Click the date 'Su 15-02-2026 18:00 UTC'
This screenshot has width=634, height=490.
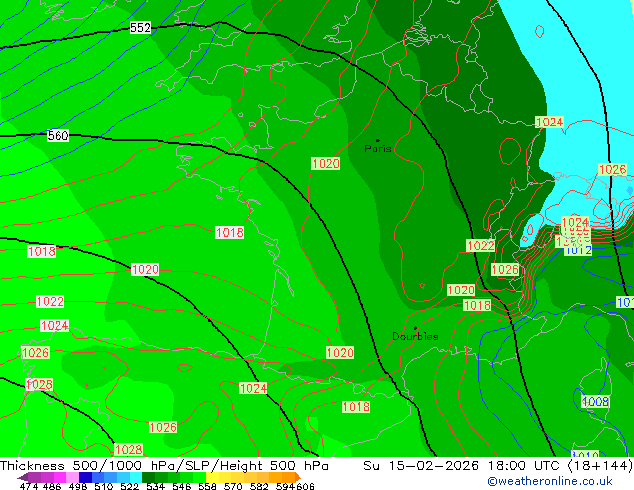[x=463, y=466]
